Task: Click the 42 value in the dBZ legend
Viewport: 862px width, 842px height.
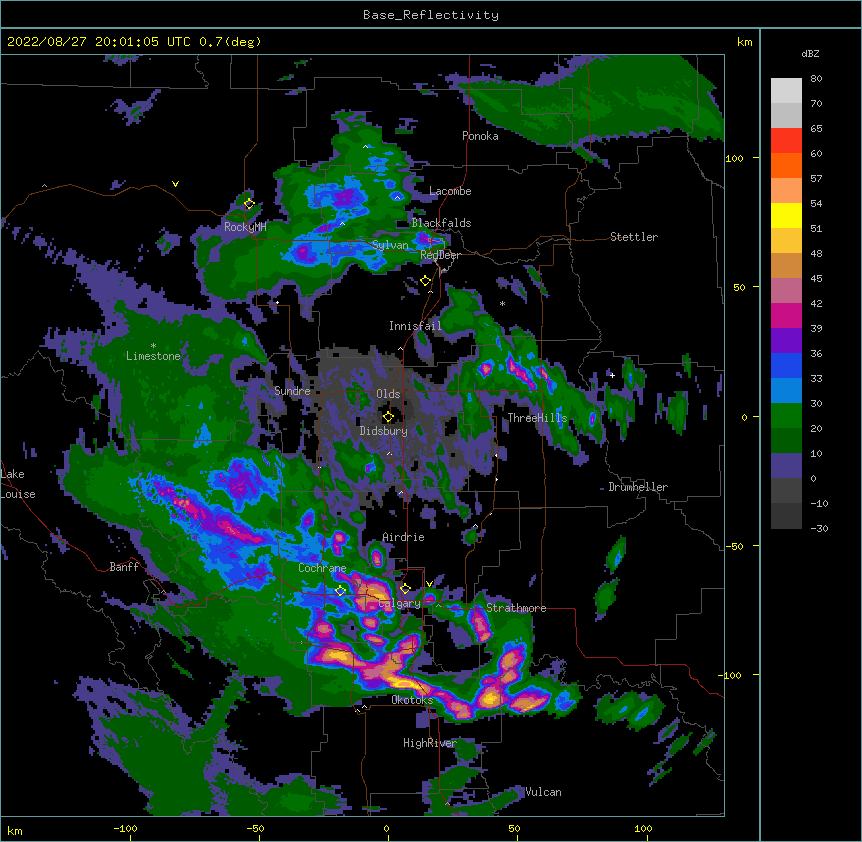Action: click(816, 303)
